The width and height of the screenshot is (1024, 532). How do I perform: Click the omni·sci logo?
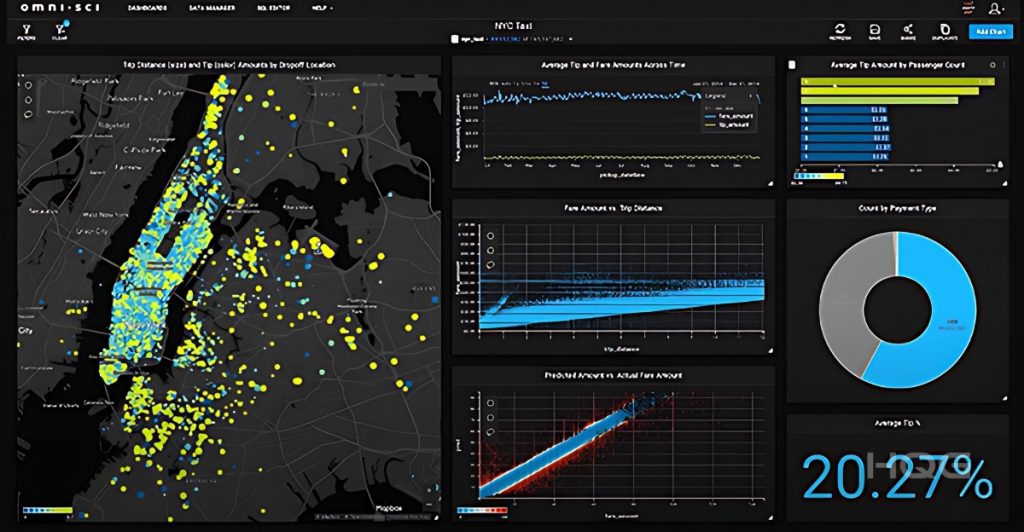pyautogui.click(x=51, y=8)
